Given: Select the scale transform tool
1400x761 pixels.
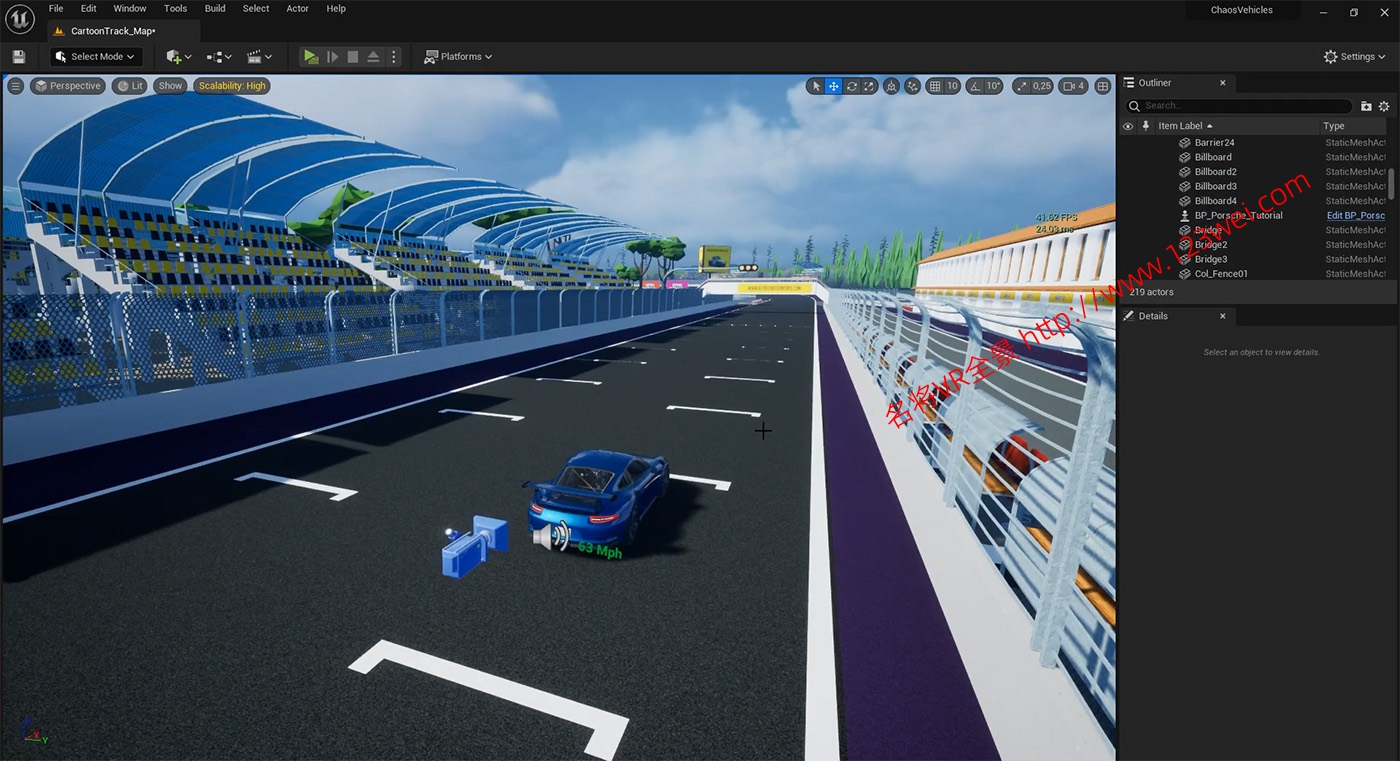Looking at the screenshot, I should tap(870, 86).
